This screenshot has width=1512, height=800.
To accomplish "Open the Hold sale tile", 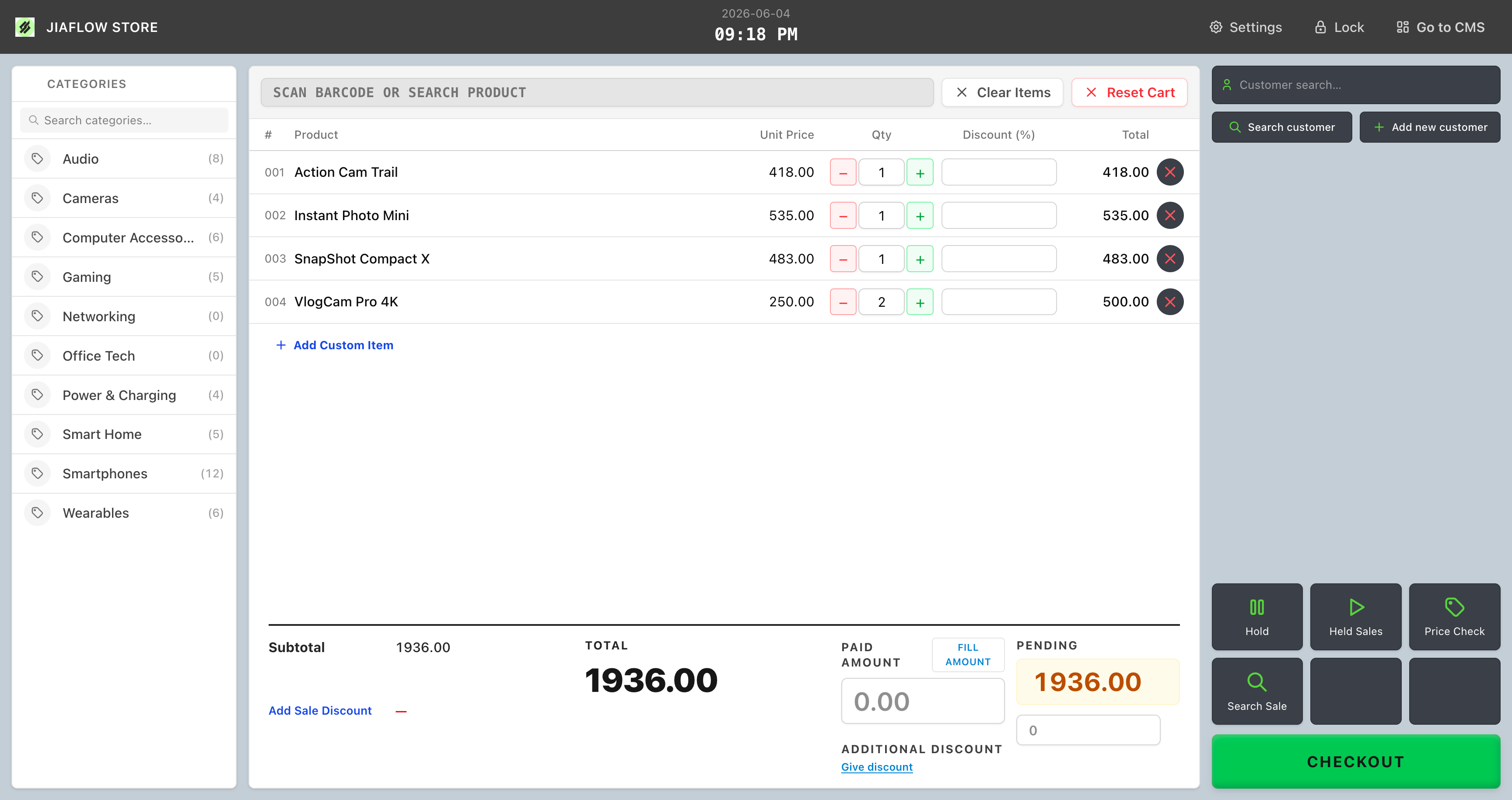I will (1256, 616).
